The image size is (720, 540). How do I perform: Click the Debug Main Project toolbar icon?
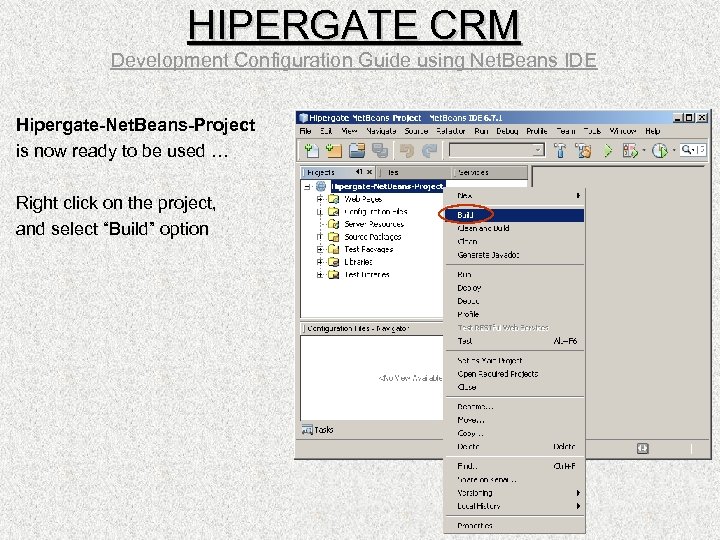630,150
